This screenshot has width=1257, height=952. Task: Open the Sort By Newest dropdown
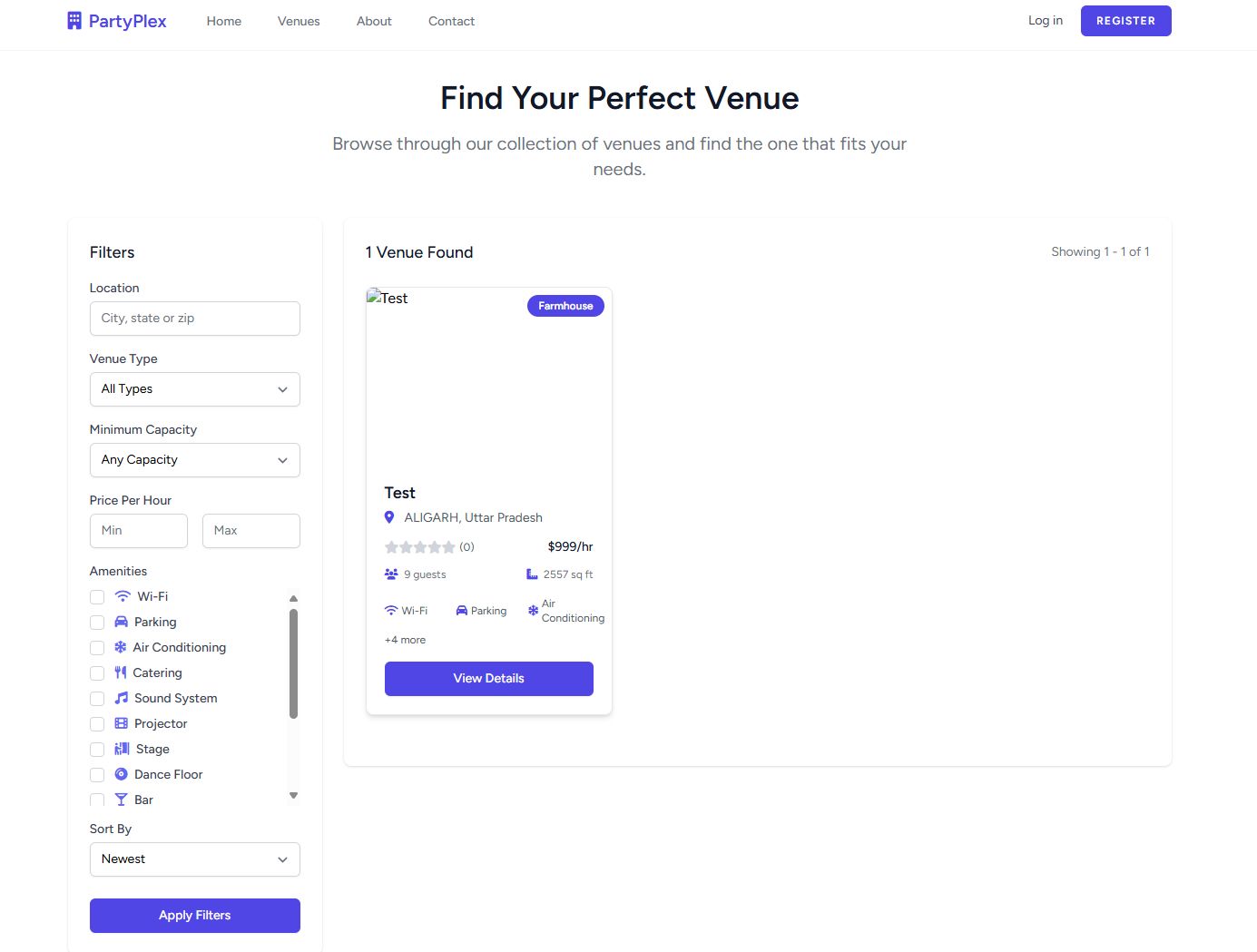194,859
